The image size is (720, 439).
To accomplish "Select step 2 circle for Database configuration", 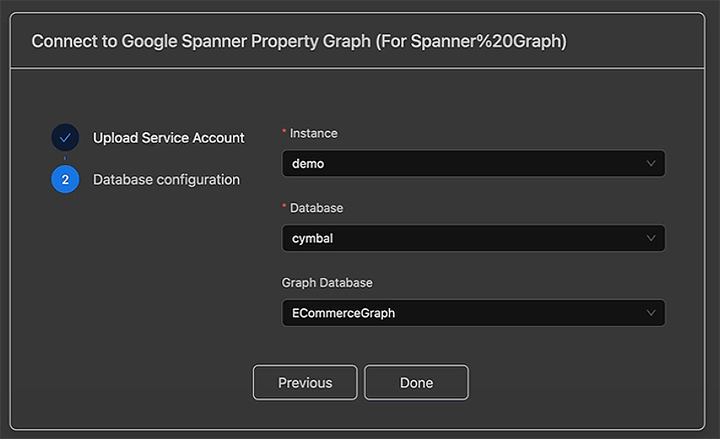I will click(65, 179).
